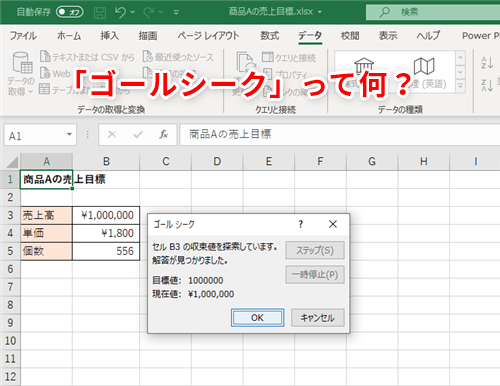The image size is (500, 386).
Task: Select the ¥1,800 cell
Action: pos(106,233)
